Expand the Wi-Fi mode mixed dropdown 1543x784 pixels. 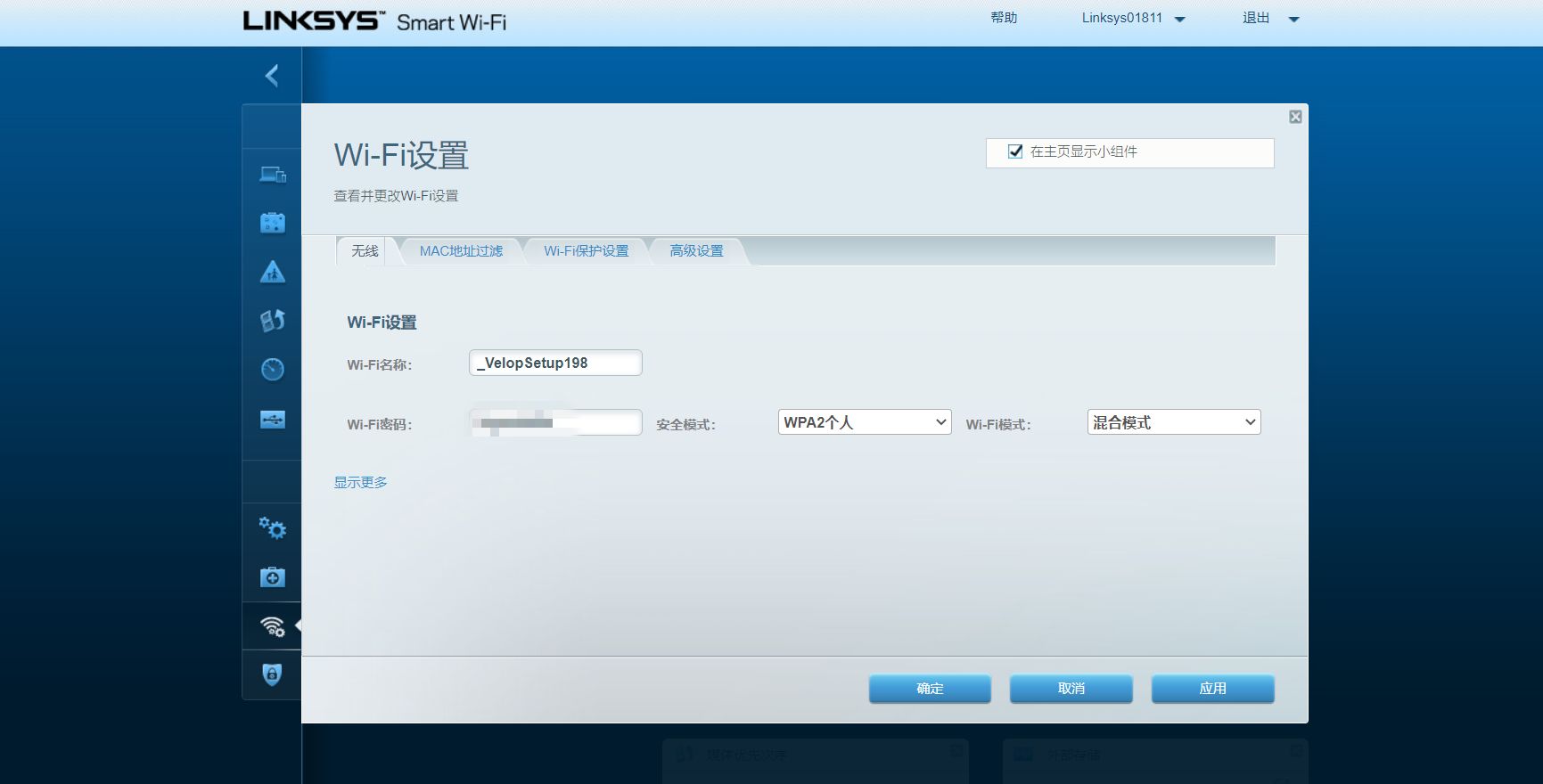[1173, 422]
